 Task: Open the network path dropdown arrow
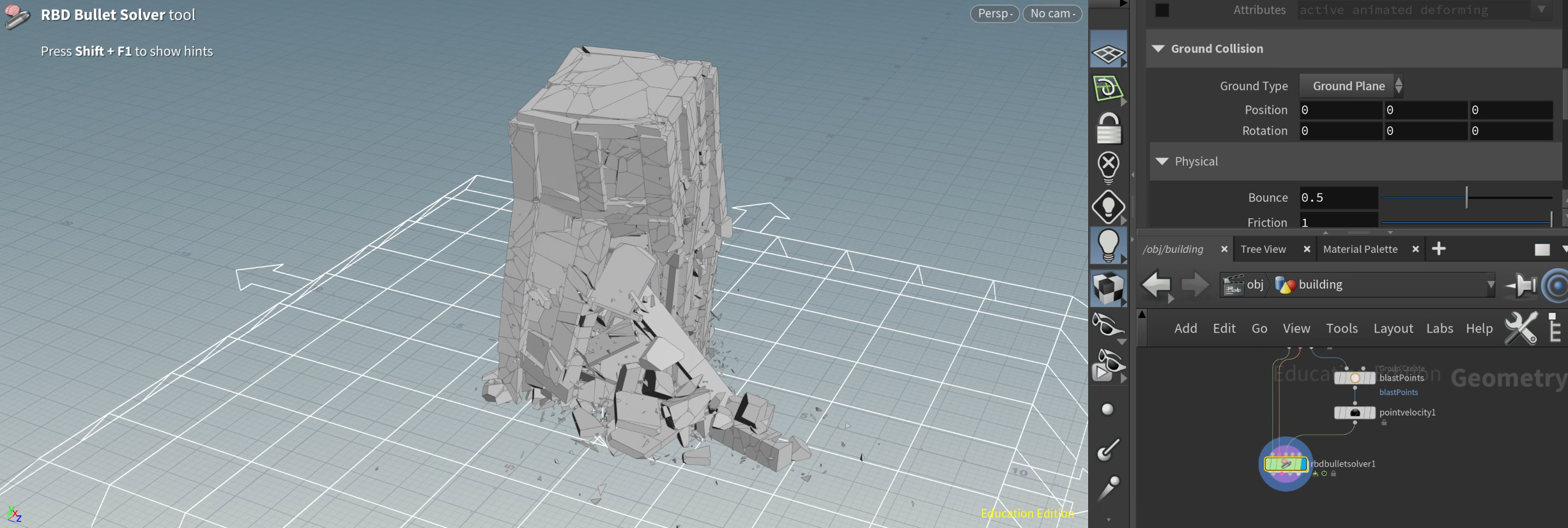1491,285
